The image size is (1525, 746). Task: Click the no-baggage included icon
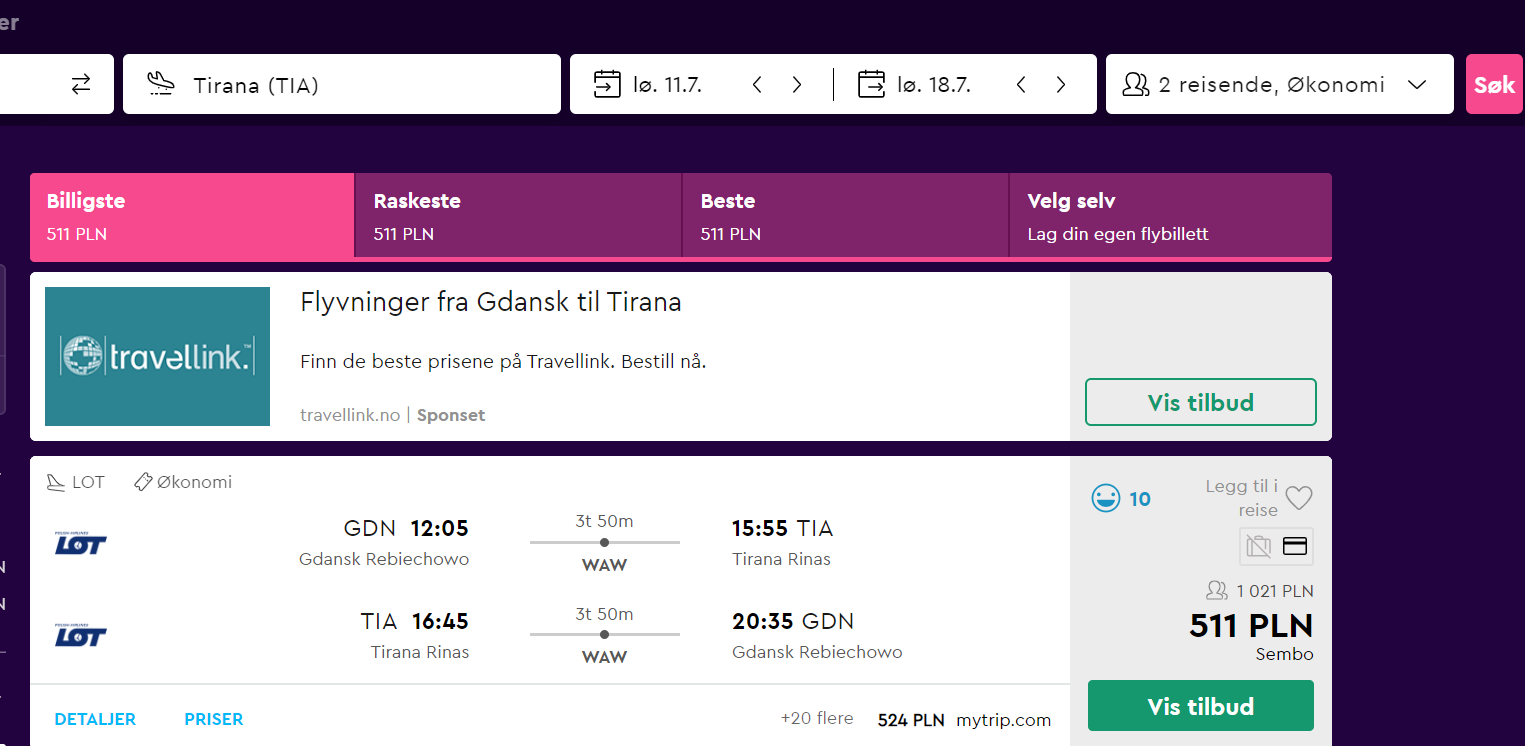pyautogui.click(x=1258, y=546)
